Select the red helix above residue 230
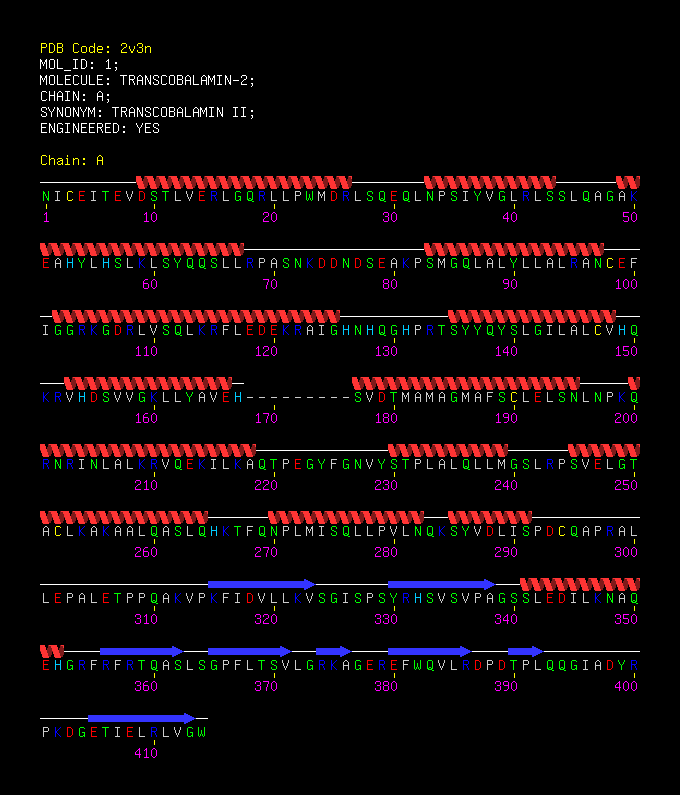 pyautogui.click(x=448, y=450)
